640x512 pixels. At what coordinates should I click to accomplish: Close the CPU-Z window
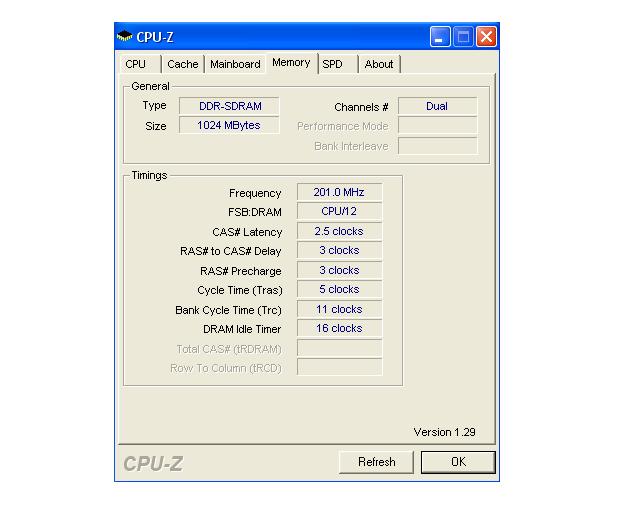(x=487, y=37)
